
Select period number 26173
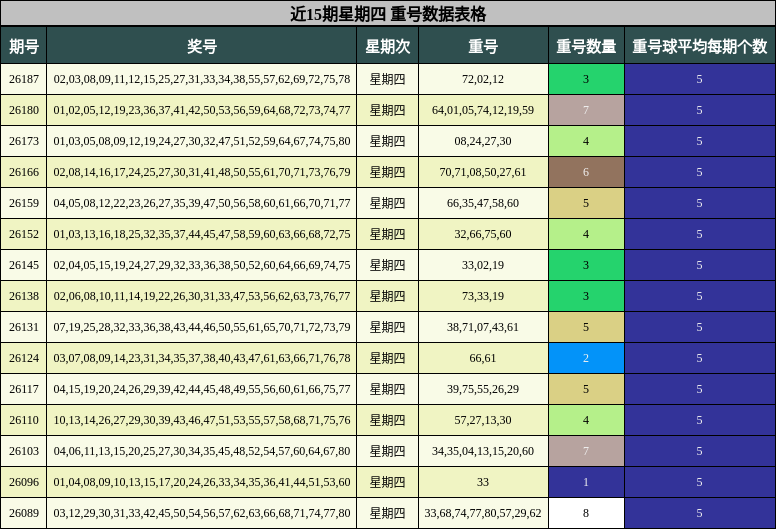24,141
